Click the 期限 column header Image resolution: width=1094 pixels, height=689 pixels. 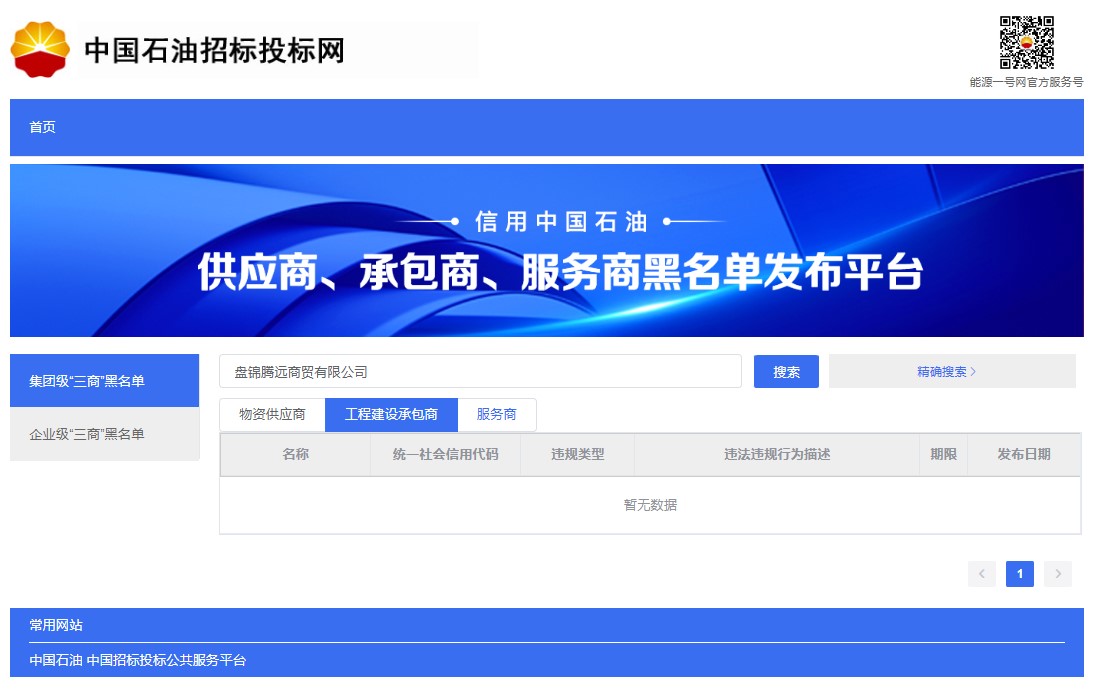943,455
